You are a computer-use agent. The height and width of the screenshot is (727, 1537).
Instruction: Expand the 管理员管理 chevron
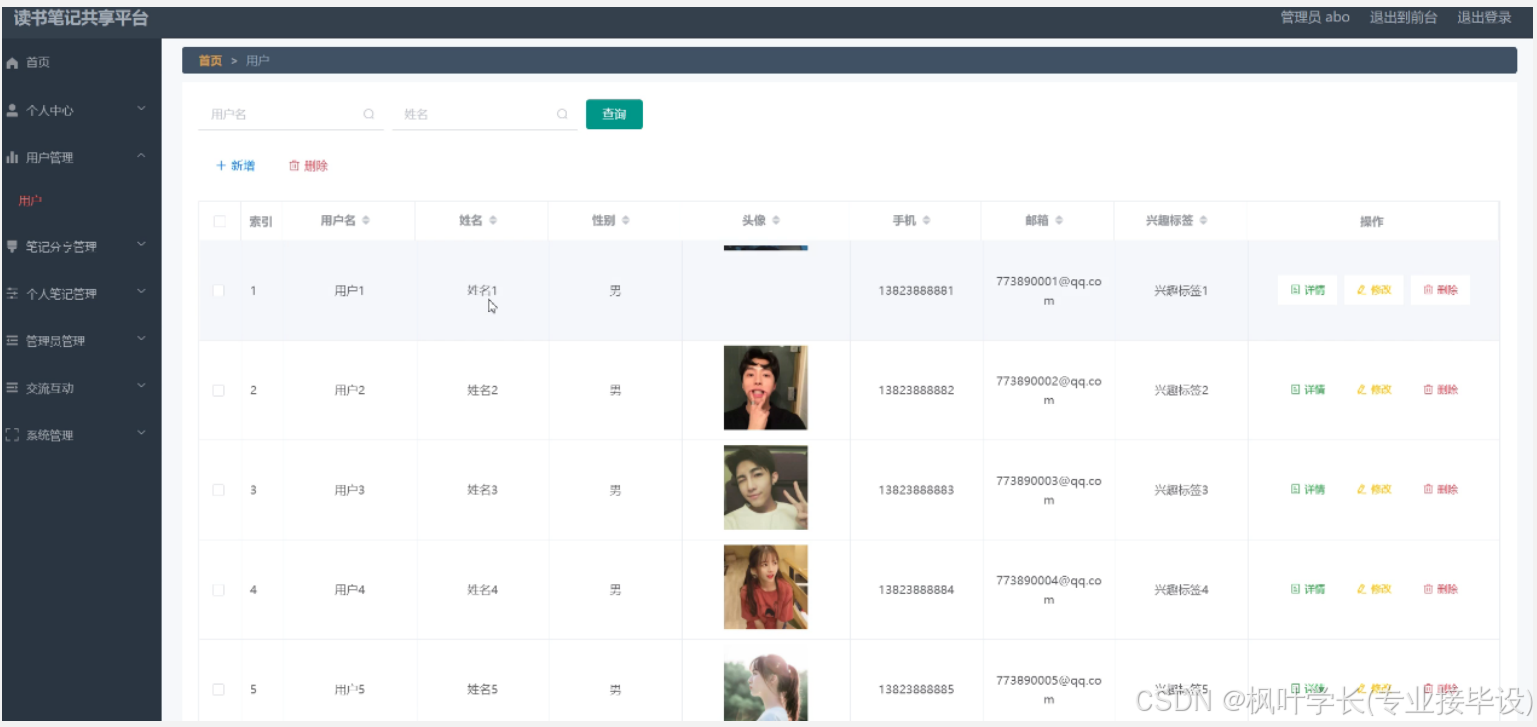pyautogui.click(x=141, y=339)
